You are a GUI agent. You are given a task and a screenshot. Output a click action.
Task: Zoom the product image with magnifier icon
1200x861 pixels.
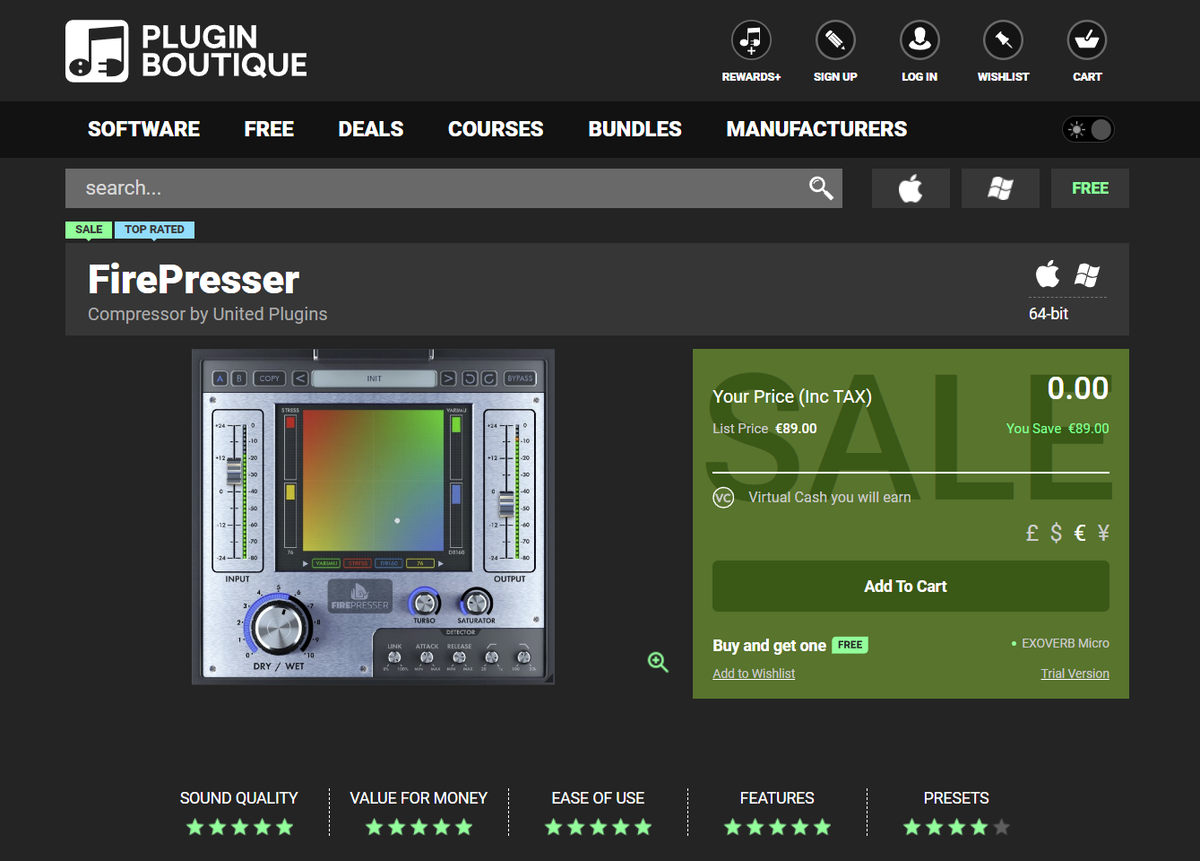pos(658,662)
